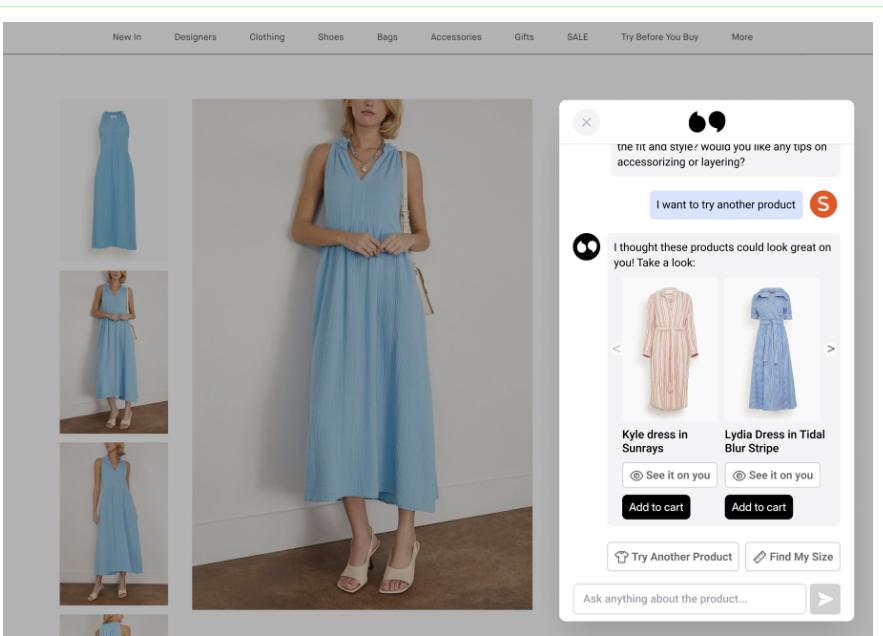Expand the More menu

(742, 37)
